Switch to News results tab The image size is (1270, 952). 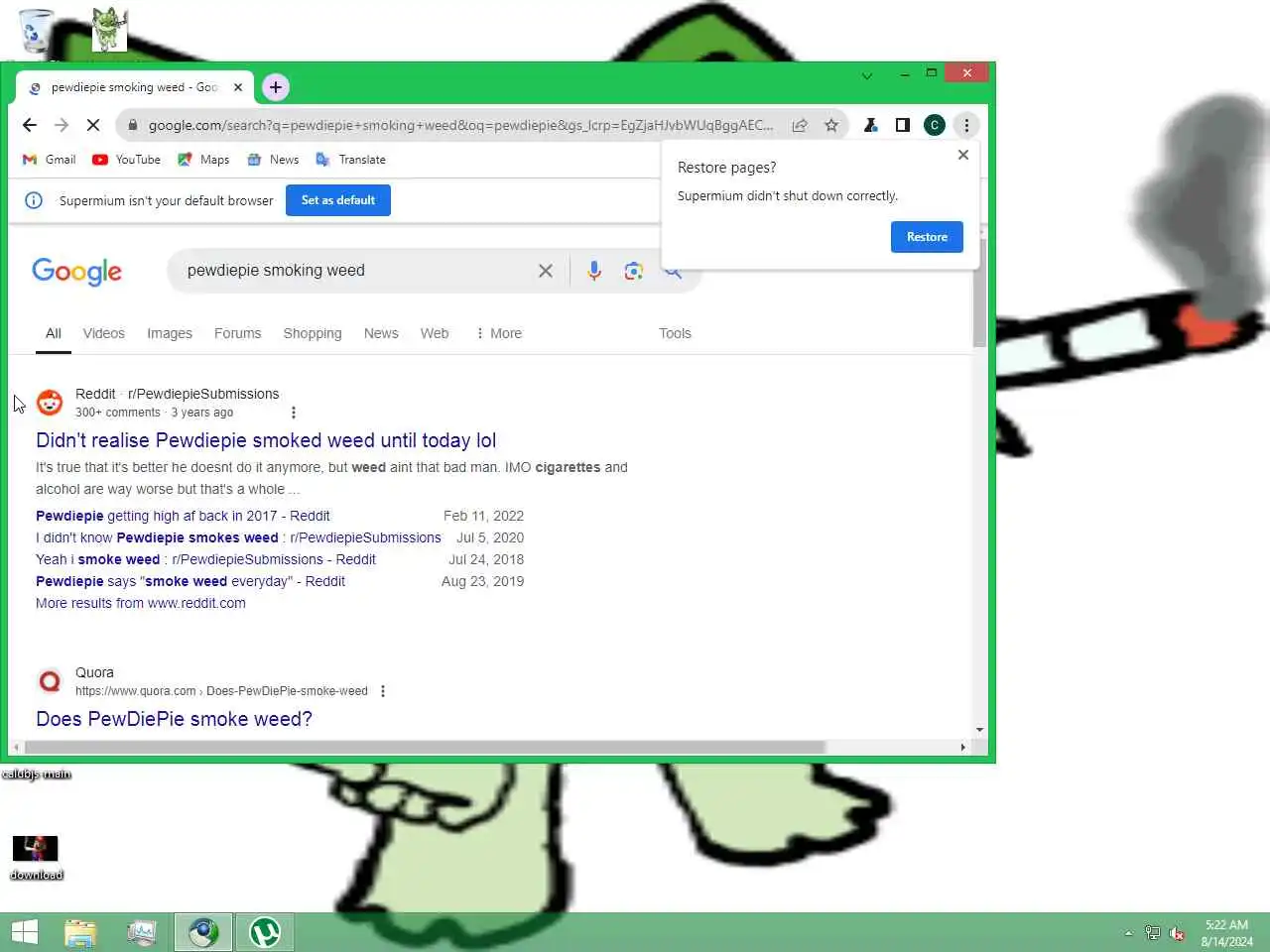[x=381, y=334]
